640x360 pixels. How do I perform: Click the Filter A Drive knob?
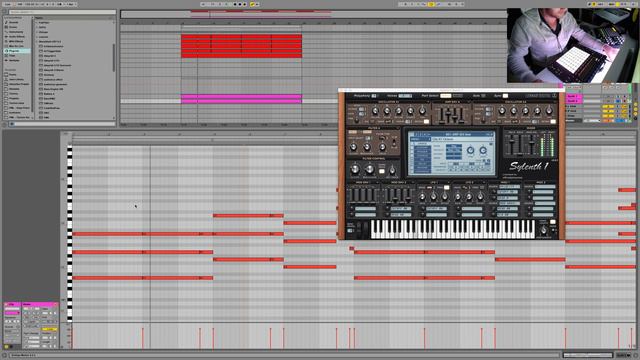(x=382, y=147)
